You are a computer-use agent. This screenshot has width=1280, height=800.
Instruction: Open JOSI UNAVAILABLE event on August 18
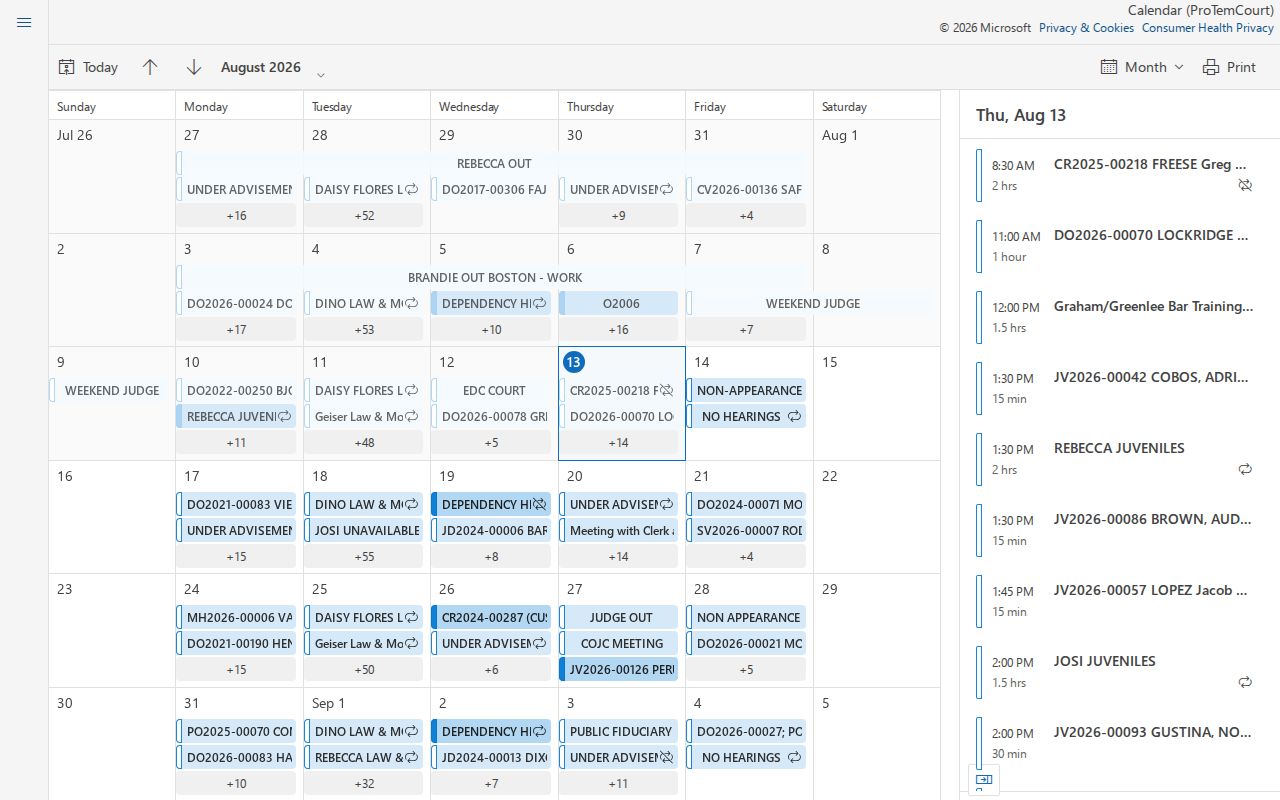(x=364, y=531)
